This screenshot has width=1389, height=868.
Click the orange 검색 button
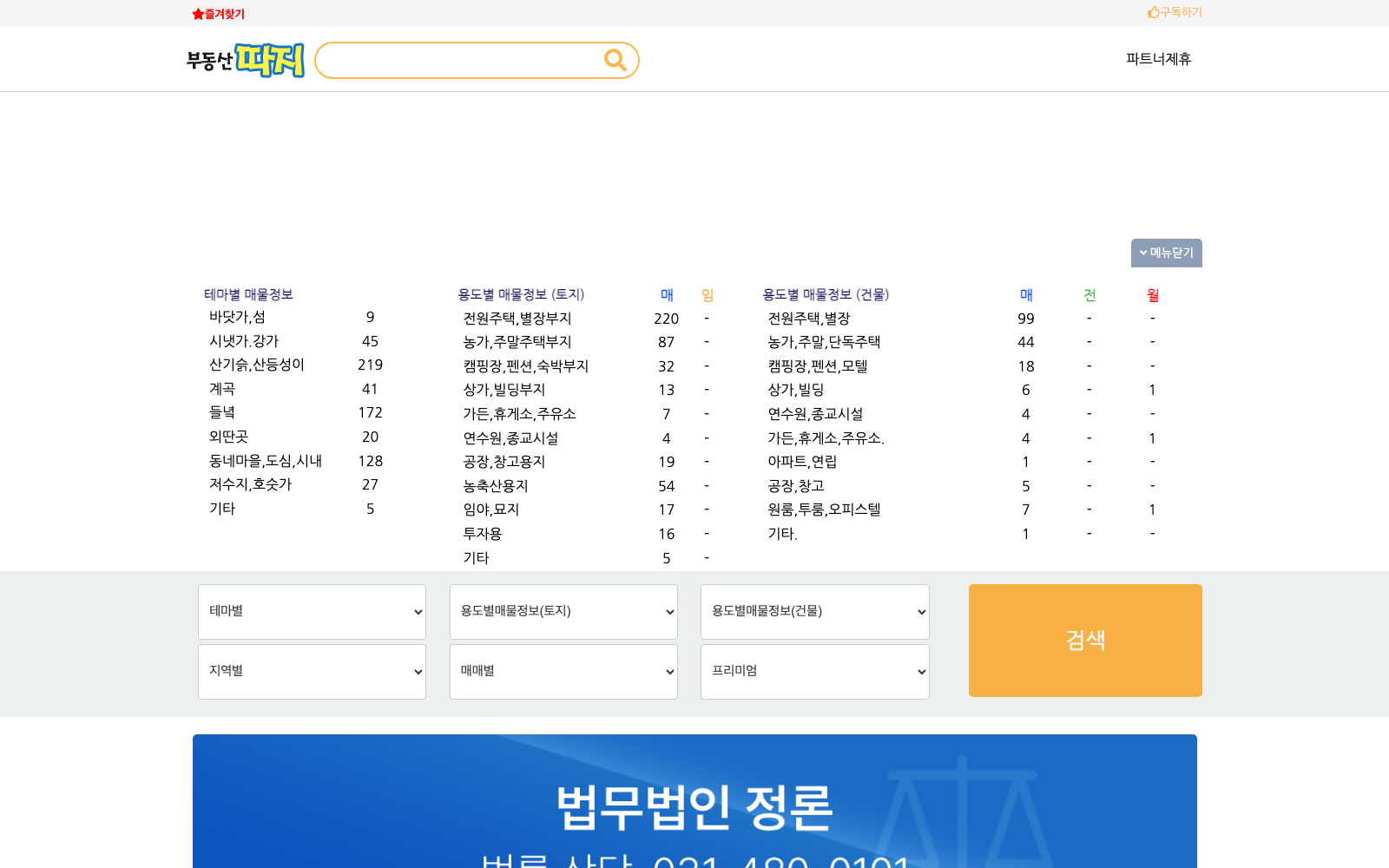tap(1085, 641)
